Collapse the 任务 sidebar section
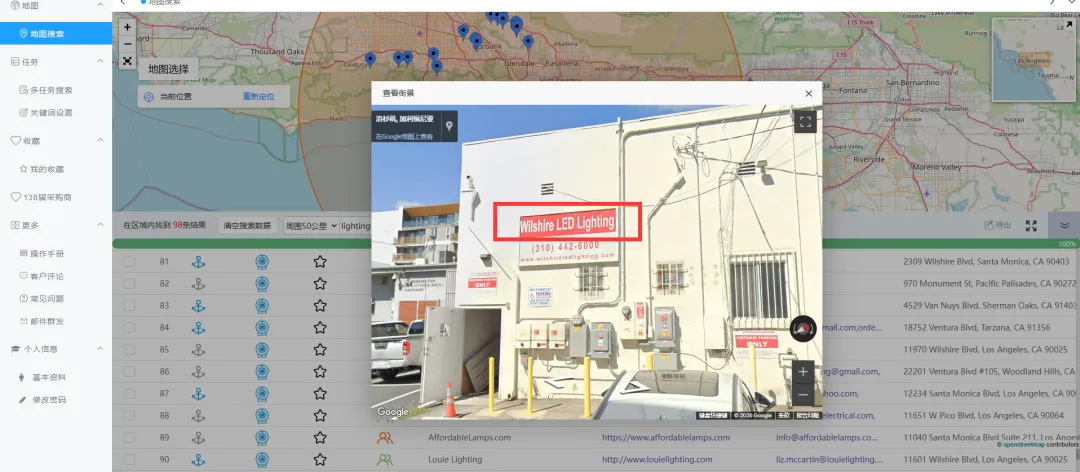The height and width of the screenshot is (472, 1080). 100,61
